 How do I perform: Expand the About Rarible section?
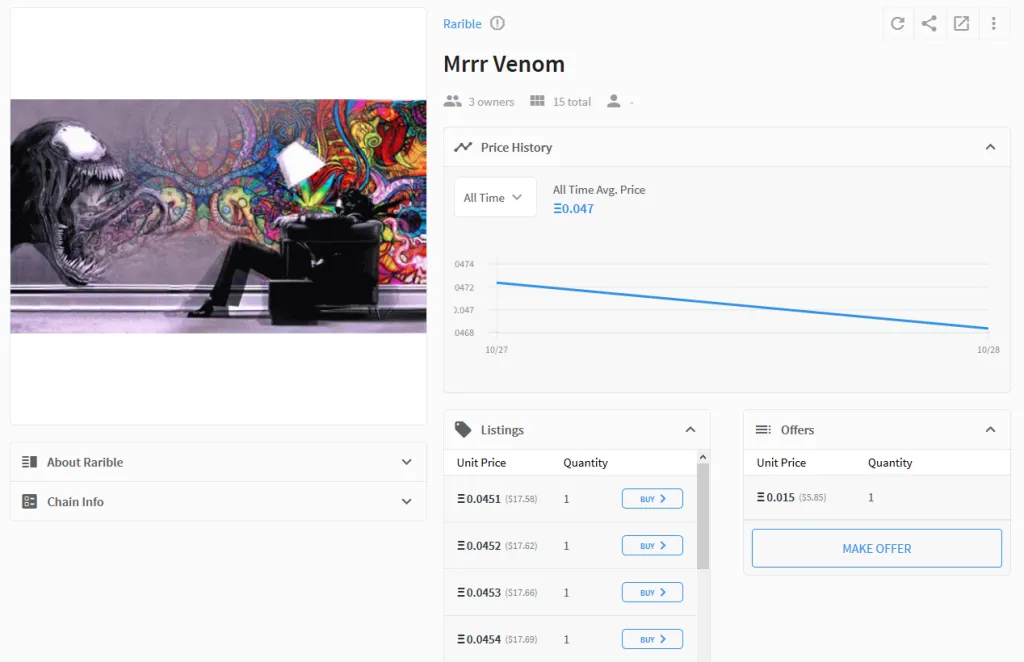218,462
